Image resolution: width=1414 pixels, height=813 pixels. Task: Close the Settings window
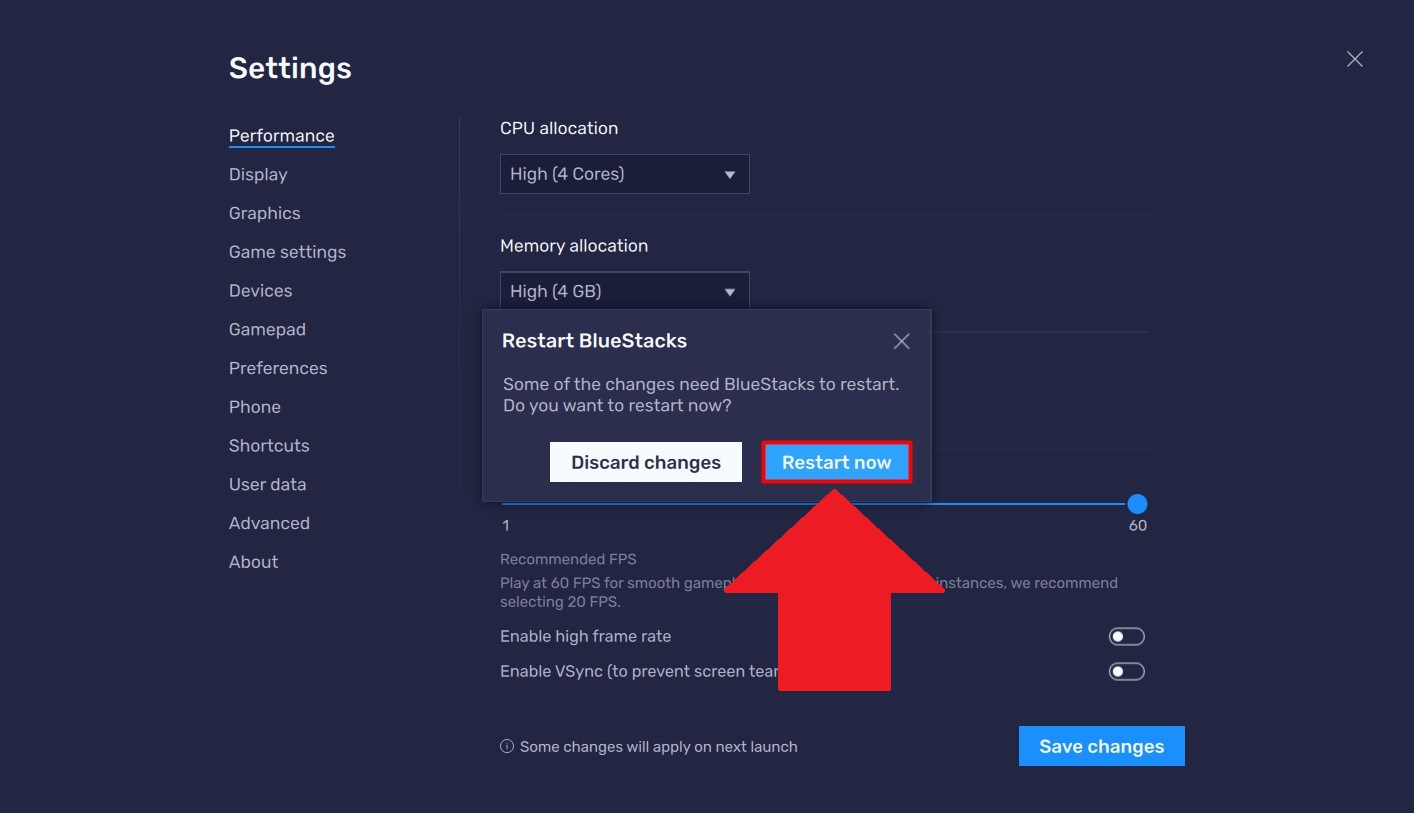point(1355,59)
